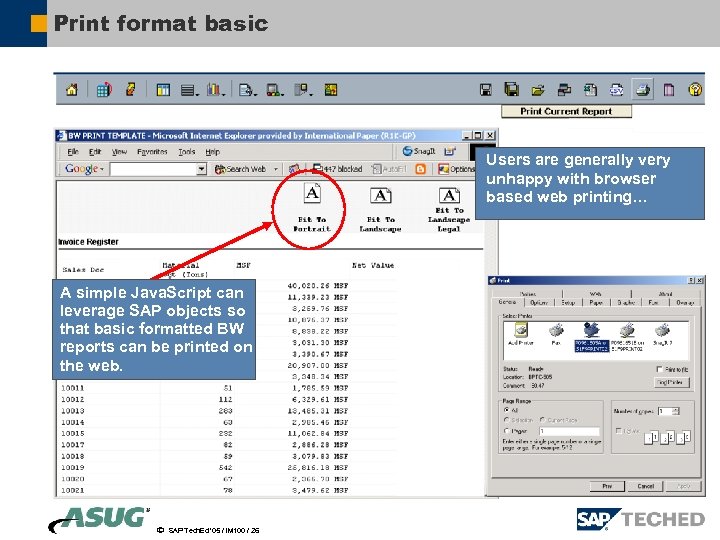This screenshot has height=540, width=720.
Task: Click the Pages range input field
Action: (569, 431)
